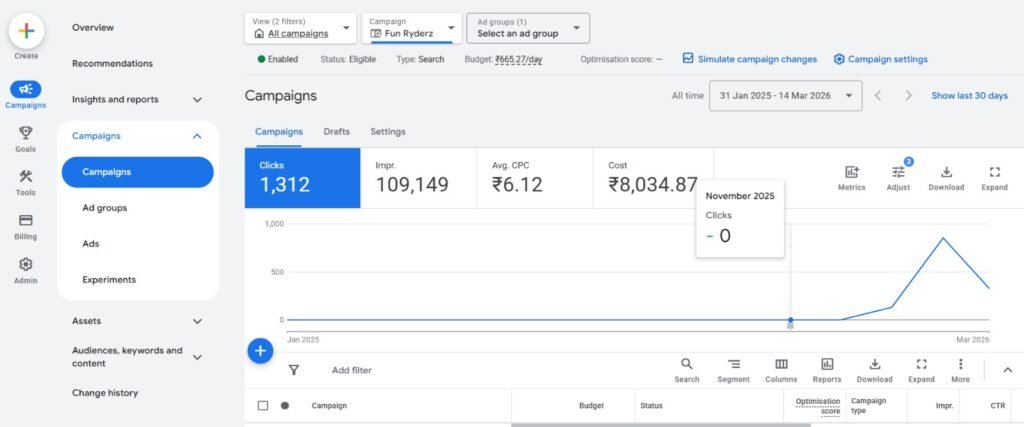Go to the previous date range
Screen dimensions: 1024x427
coord(878,95)
